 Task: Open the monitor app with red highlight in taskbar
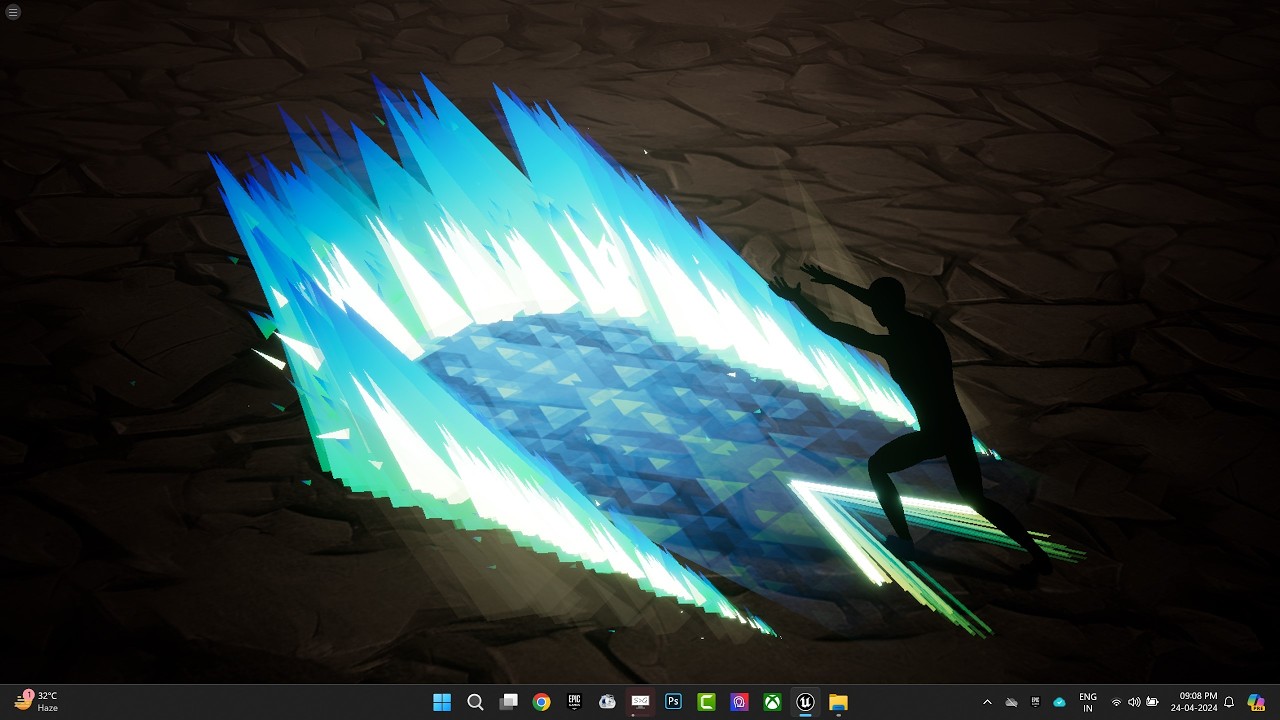[x=640, y=702]
